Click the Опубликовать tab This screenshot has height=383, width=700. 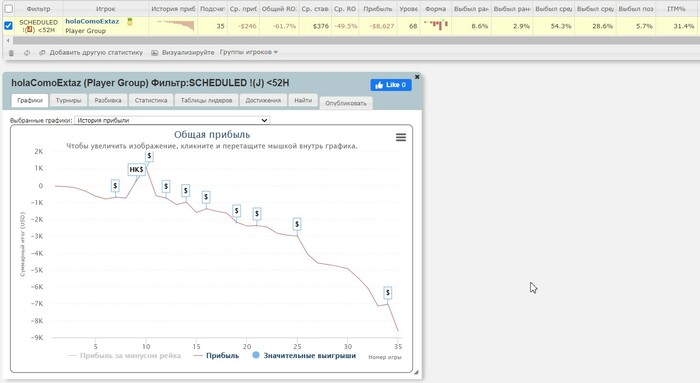tap(346, 103)
